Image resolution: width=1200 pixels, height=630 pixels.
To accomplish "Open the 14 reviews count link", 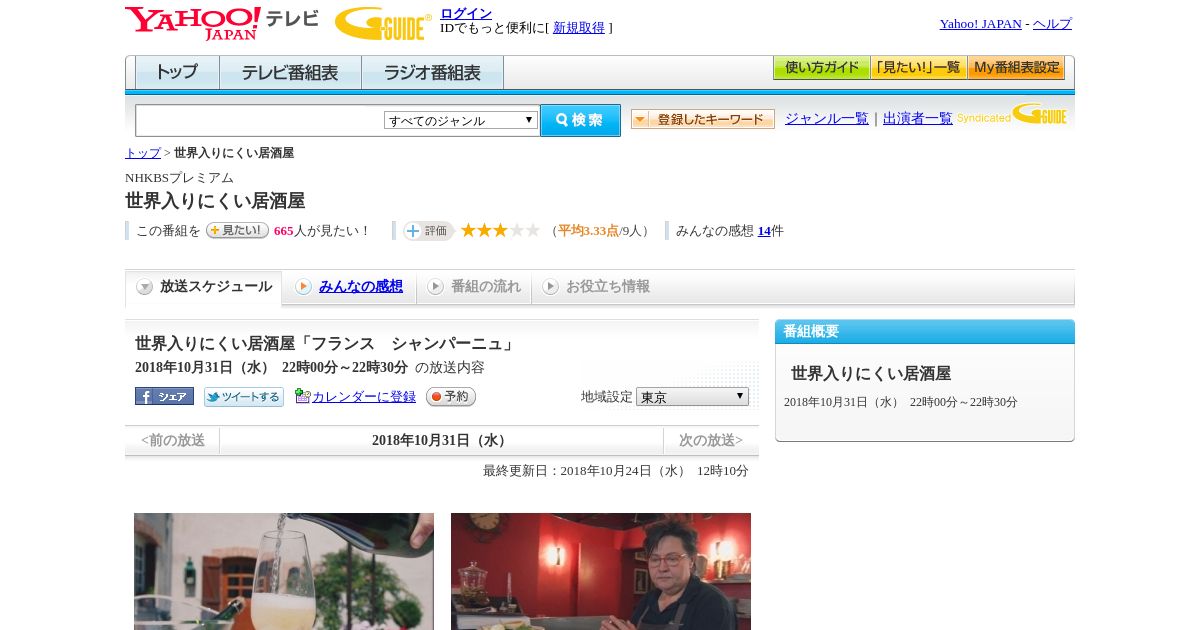I will coord(764,231).
